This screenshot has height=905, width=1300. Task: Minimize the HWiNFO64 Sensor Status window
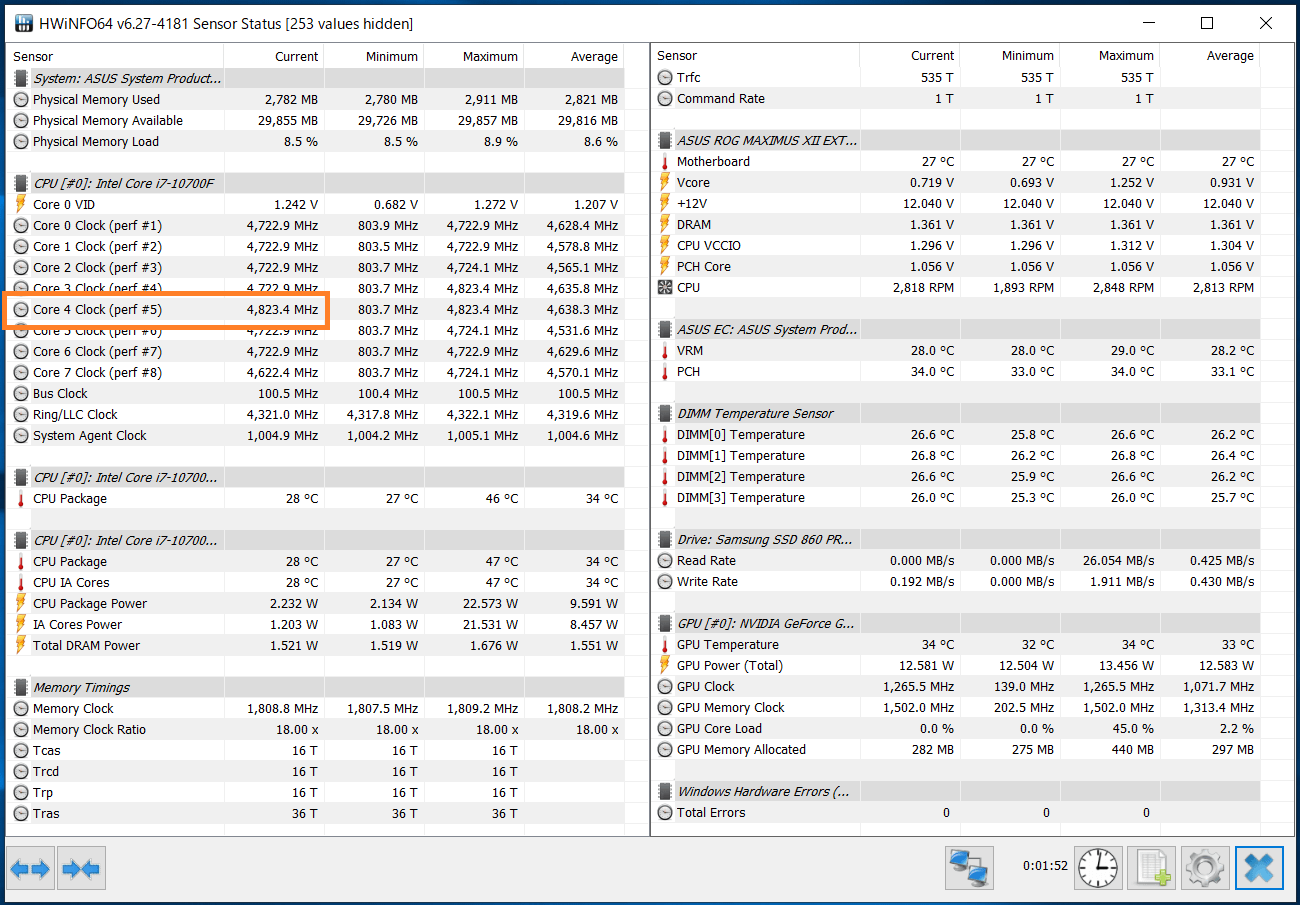click(1148, 23)
